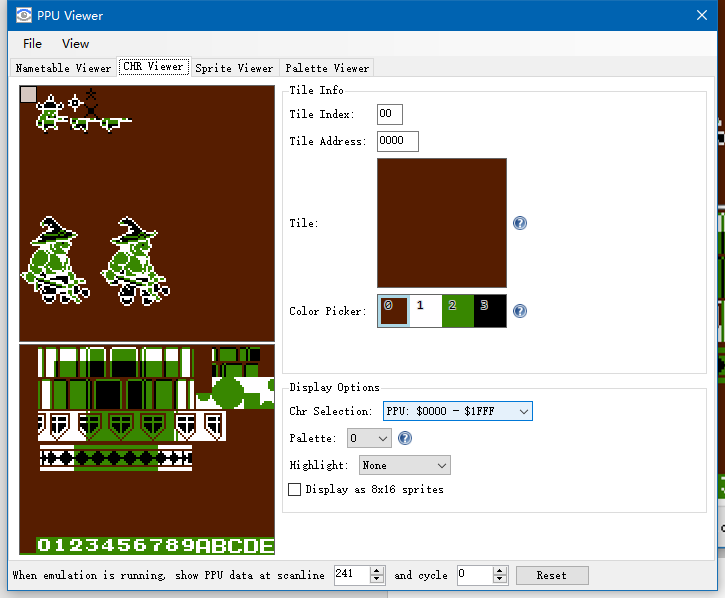725x598 pixels.
Task: Open the File menu
Action: [32, 43]
